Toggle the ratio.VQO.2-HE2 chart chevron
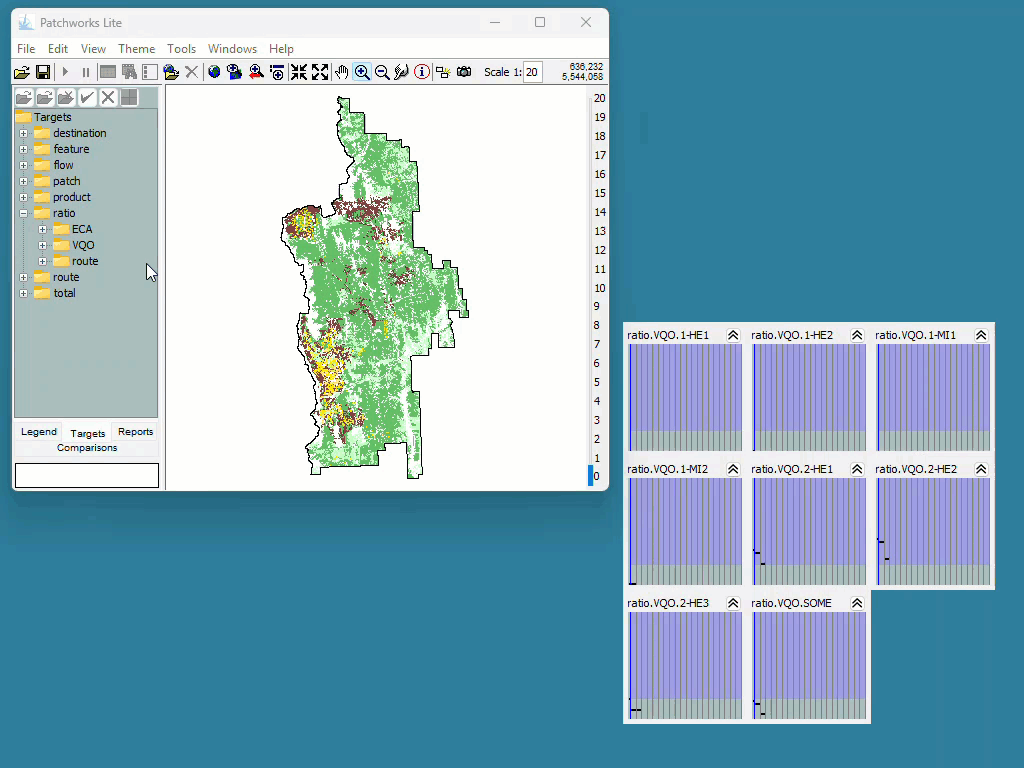 pos(982,469)
